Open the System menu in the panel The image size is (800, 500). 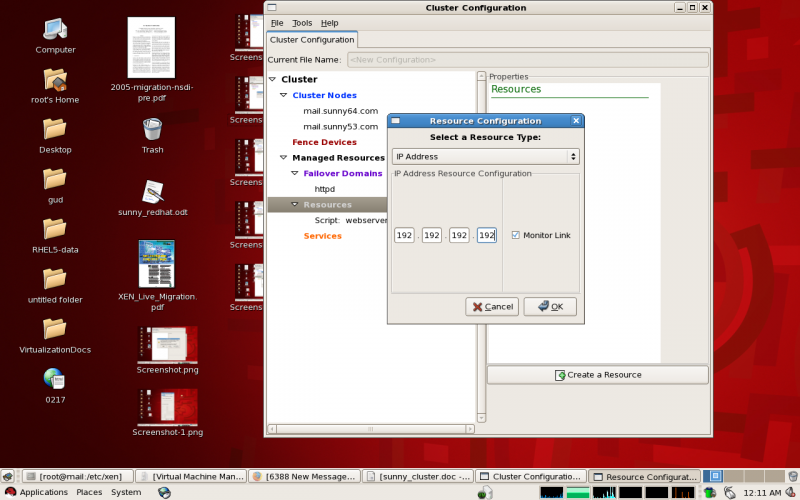pyautogui.click(x=126, y=492)
